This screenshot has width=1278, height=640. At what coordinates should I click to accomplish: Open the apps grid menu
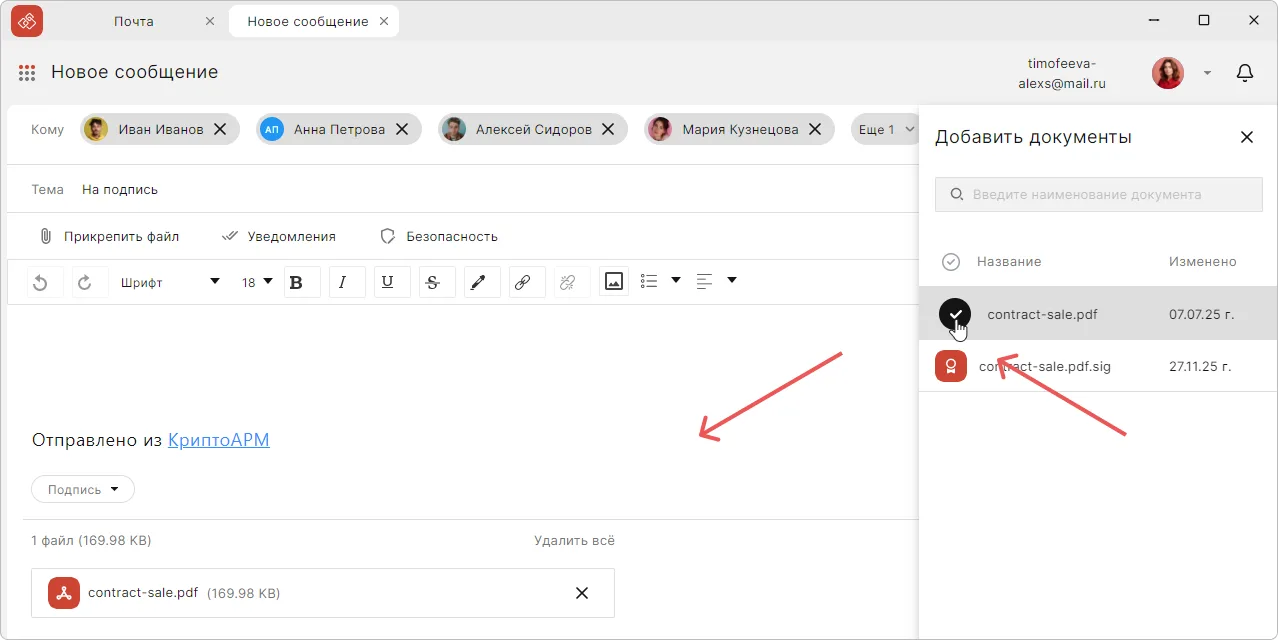(27, 73)
